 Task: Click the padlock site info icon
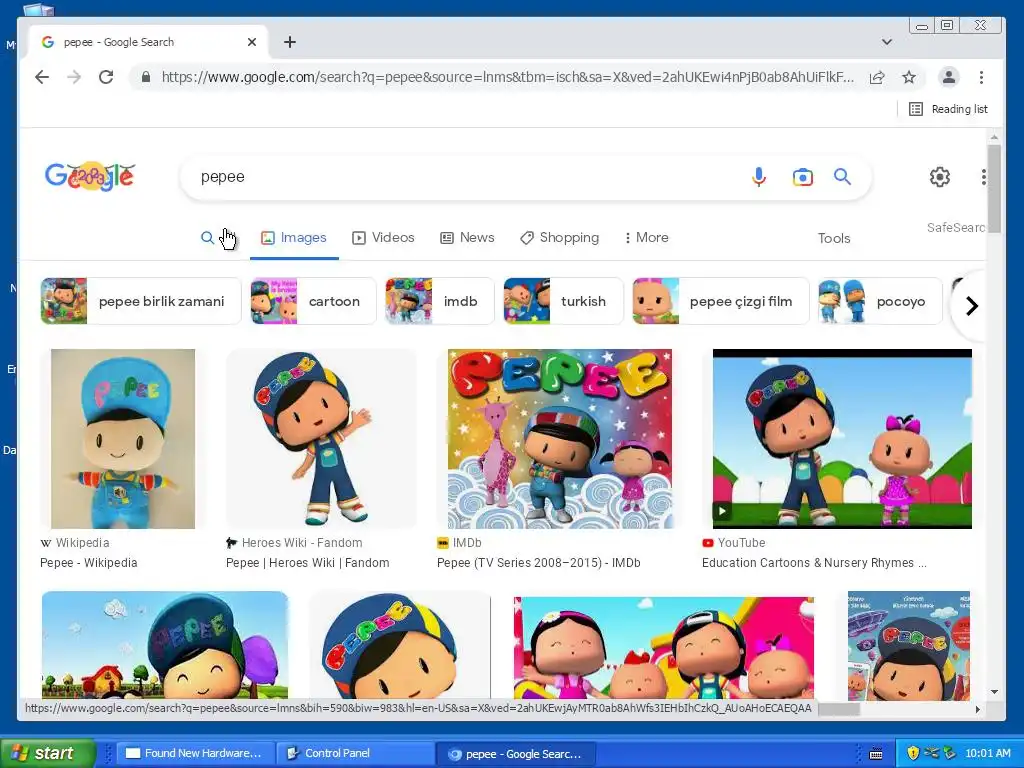point(146,77)
